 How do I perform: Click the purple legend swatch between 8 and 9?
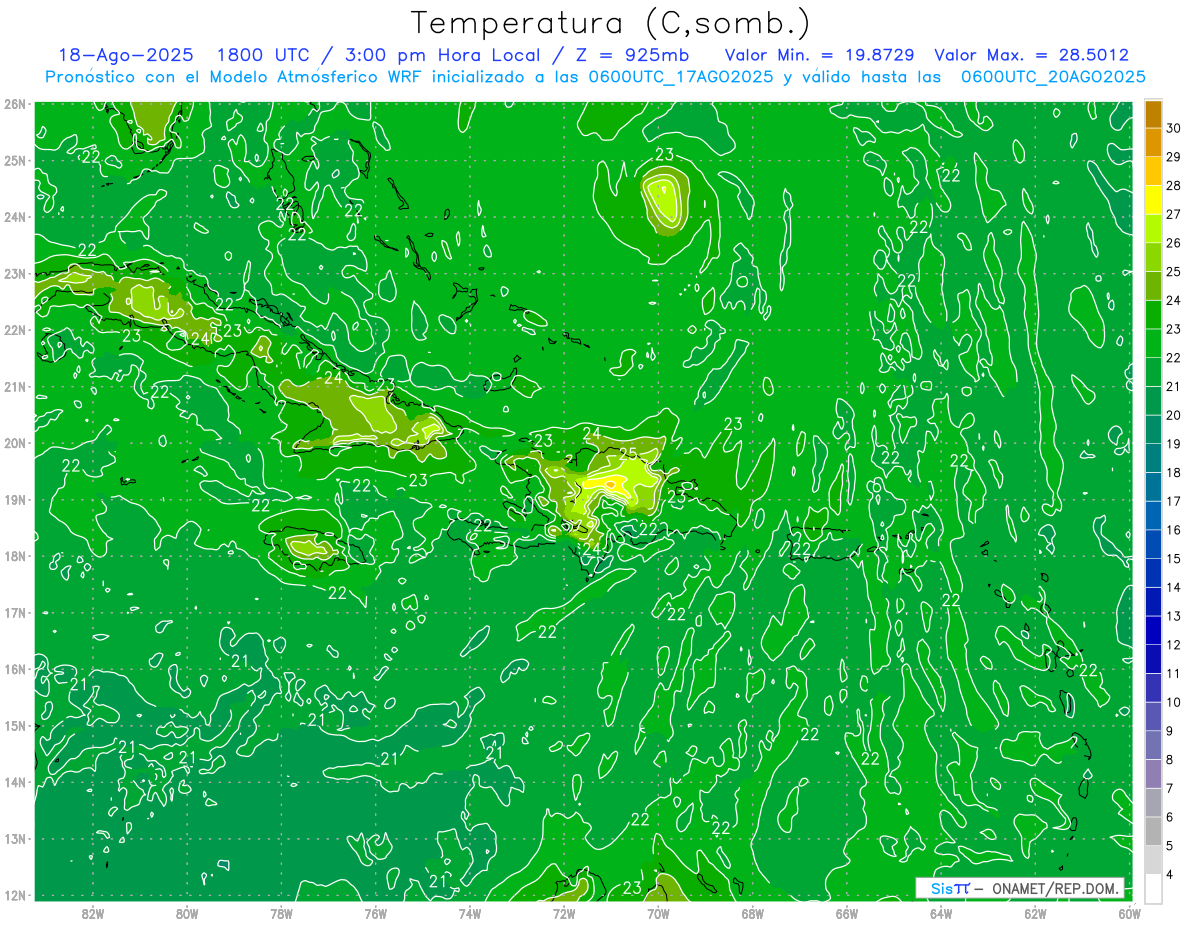click(1153, 746)
